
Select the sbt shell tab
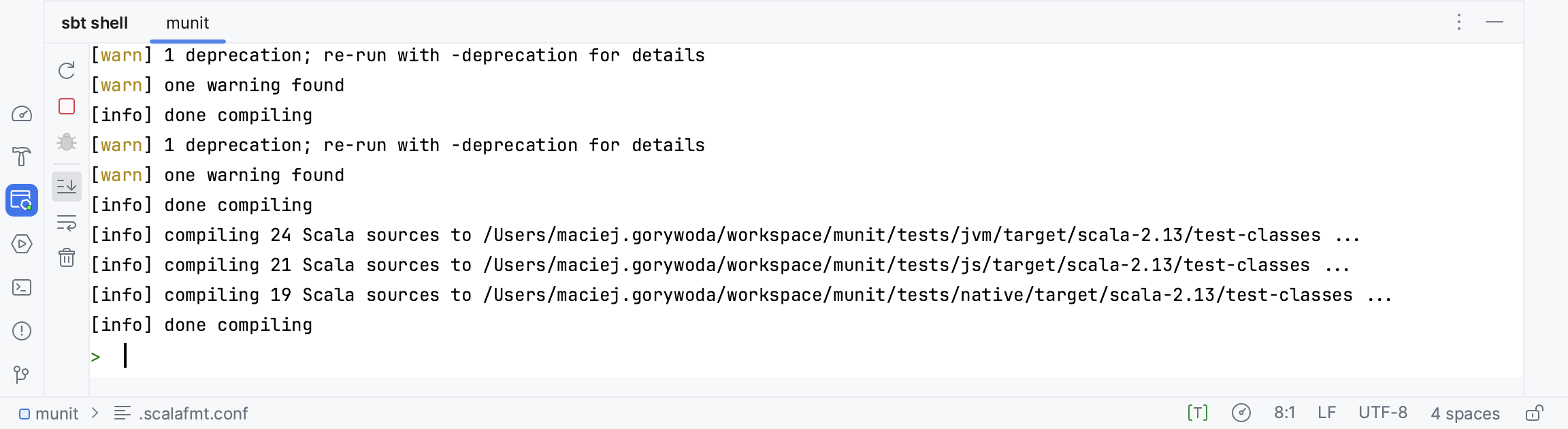95,23
